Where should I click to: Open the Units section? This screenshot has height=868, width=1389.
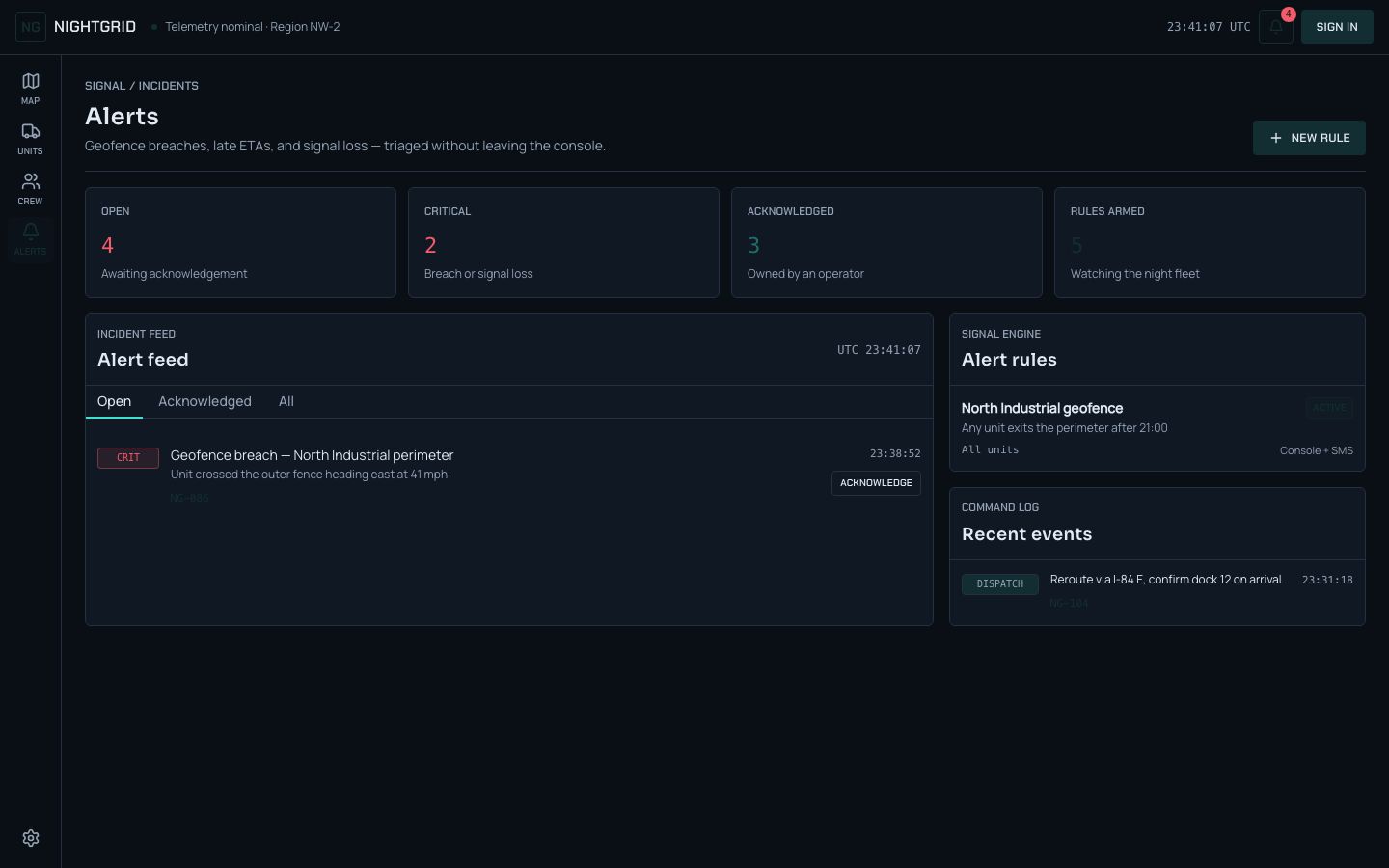pos(30,139)
